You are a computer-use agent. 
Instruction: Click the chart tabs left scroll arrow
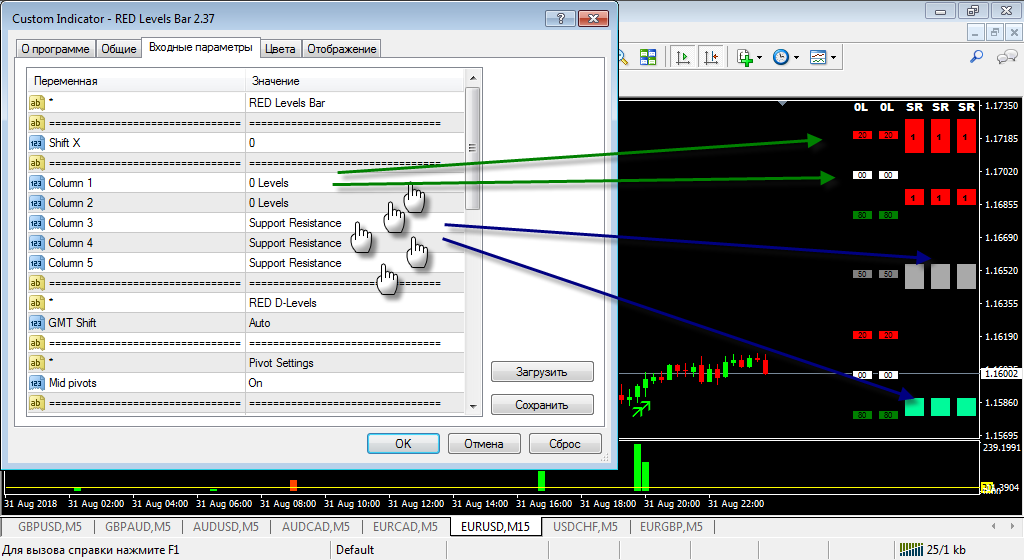[994, 526]
